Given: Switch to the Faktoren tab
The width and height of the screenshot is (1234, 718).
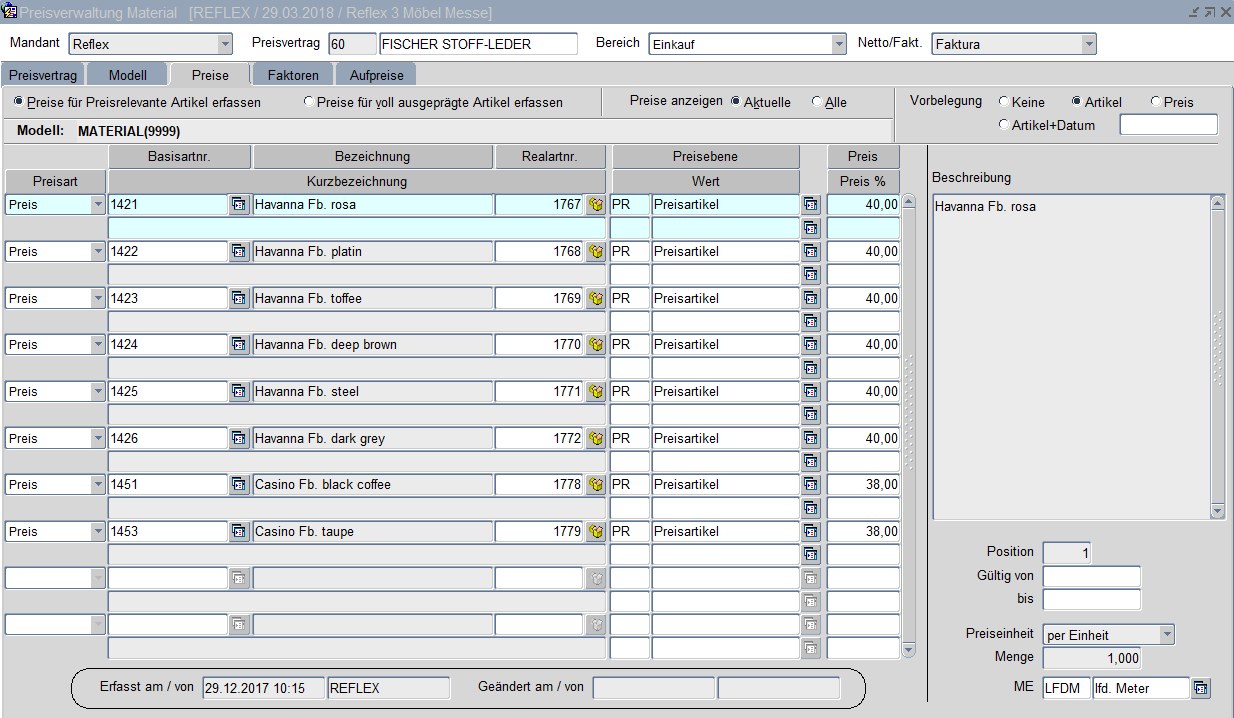Looking at the screenshot, I should (x=293, y=76).
